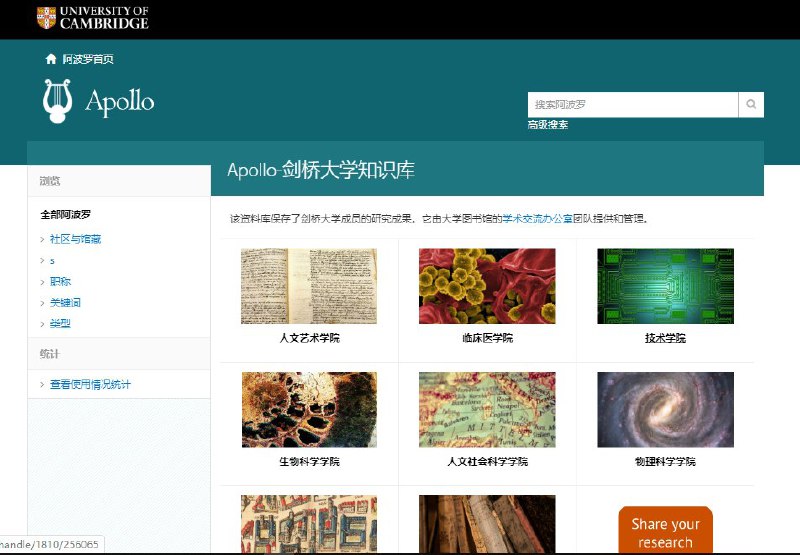Click the magnifier search button
This screenshot has height=555, width=800.
(x=751, y=105)
